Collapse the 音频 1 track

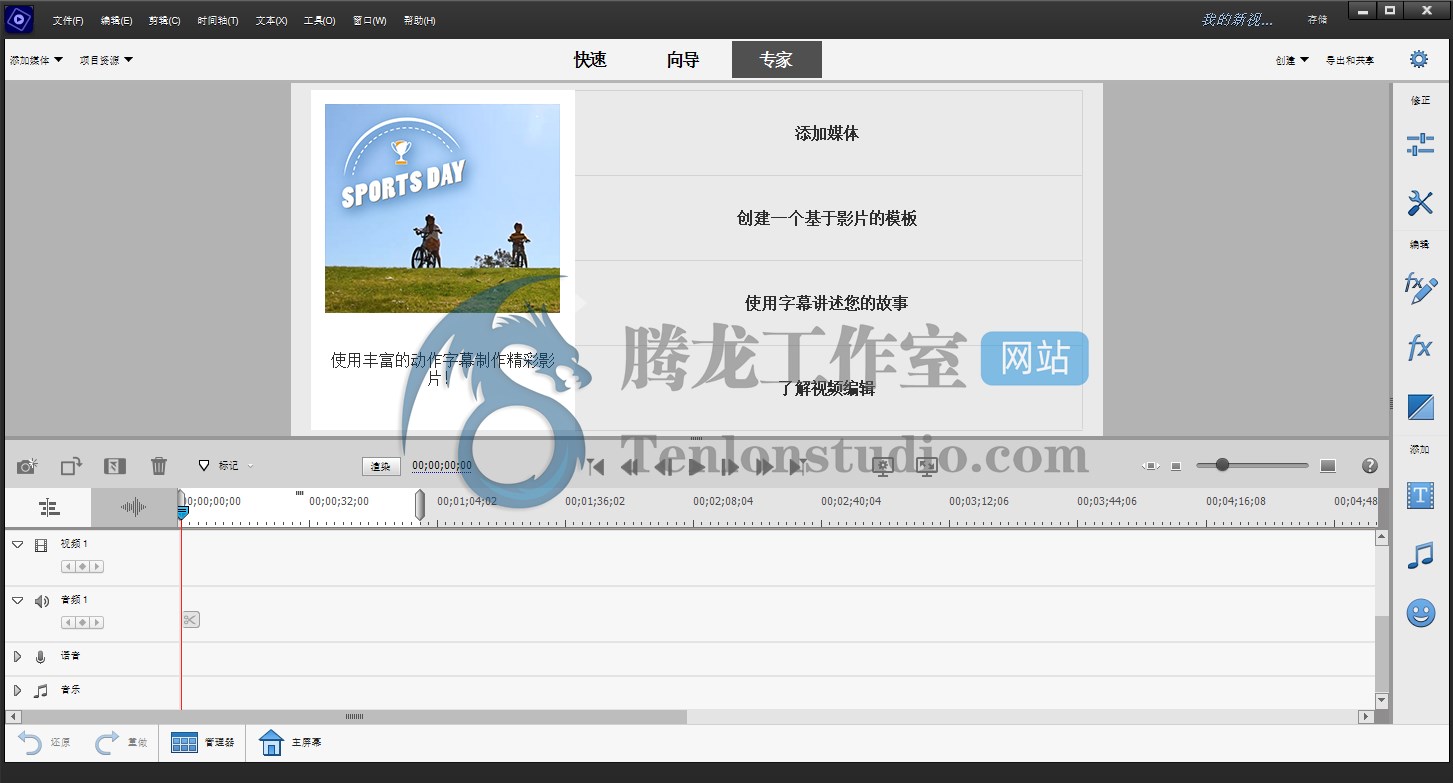click(x=17, y=601)
